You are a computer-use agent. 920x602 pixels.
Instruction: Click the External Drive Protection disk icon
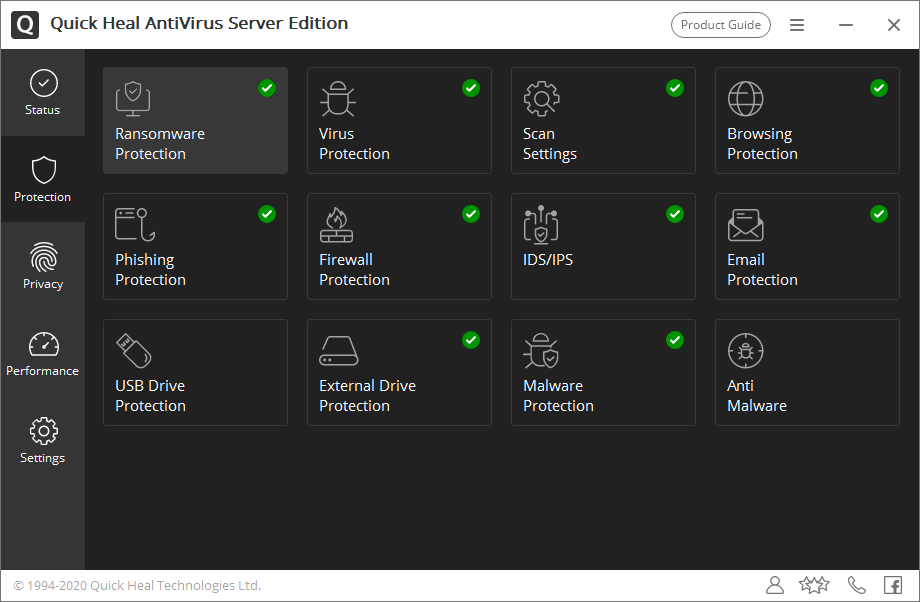(x=339, y=351)
